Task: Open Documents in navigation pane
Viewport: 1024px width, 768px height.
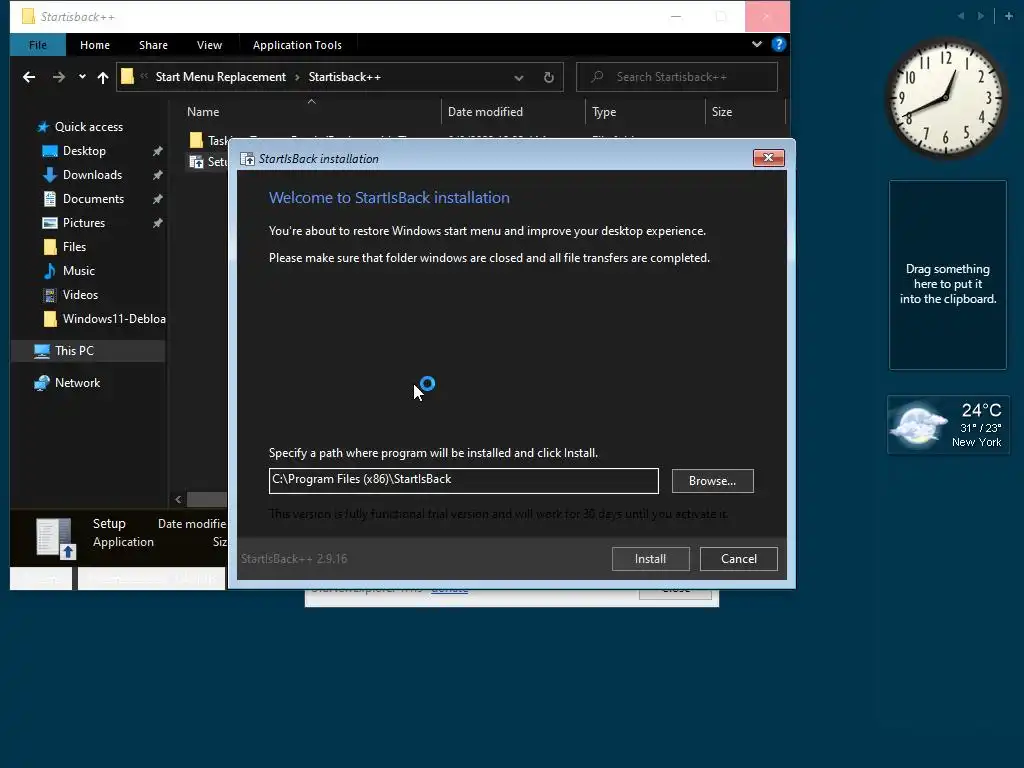Action: 93,199
